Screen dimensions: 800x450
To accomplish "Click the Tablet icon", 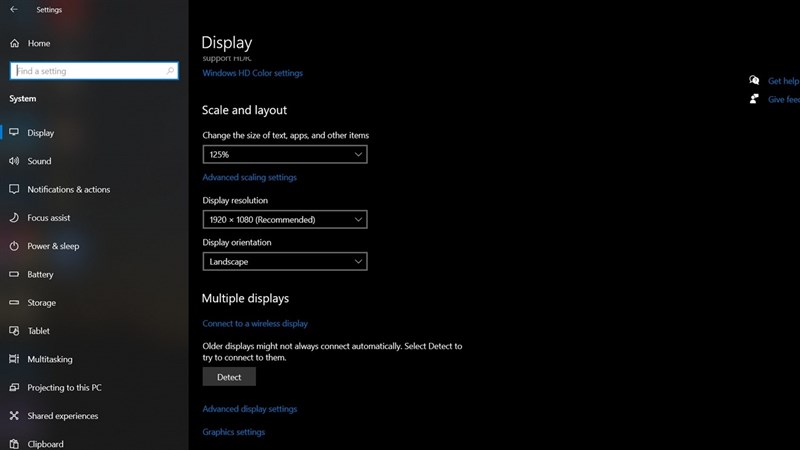I will click(x=14, y=331).
